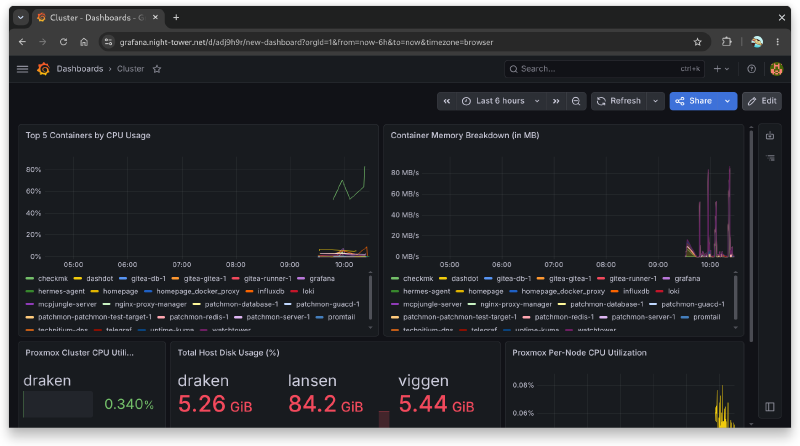This screenshot has width=800, height=446.
Task: Shift time range backward with double-left arrows
Action: (x=446, y=101)
